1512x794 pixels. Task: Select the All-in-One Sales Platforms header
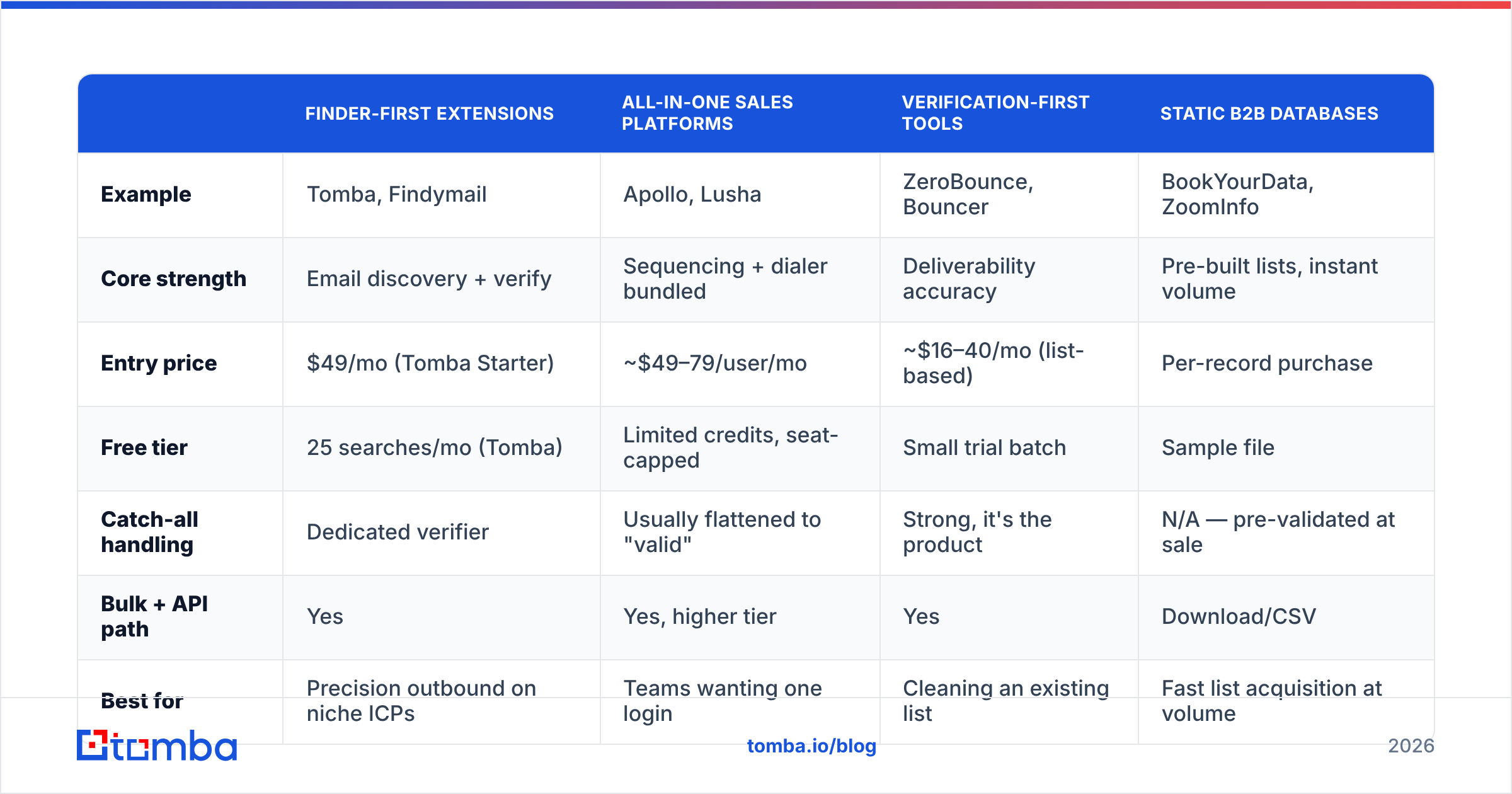point(707,113)
